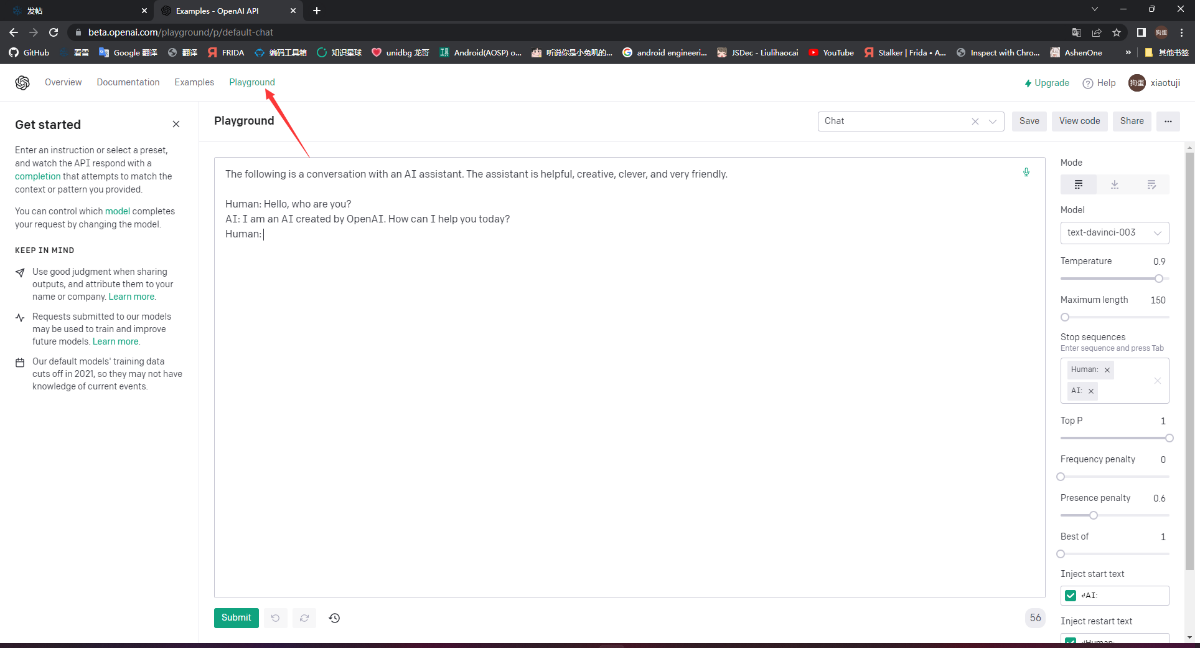Click the microphone icon in the prompt editor
Viewport: 1200px width, 648px height.
point(1025,172)
